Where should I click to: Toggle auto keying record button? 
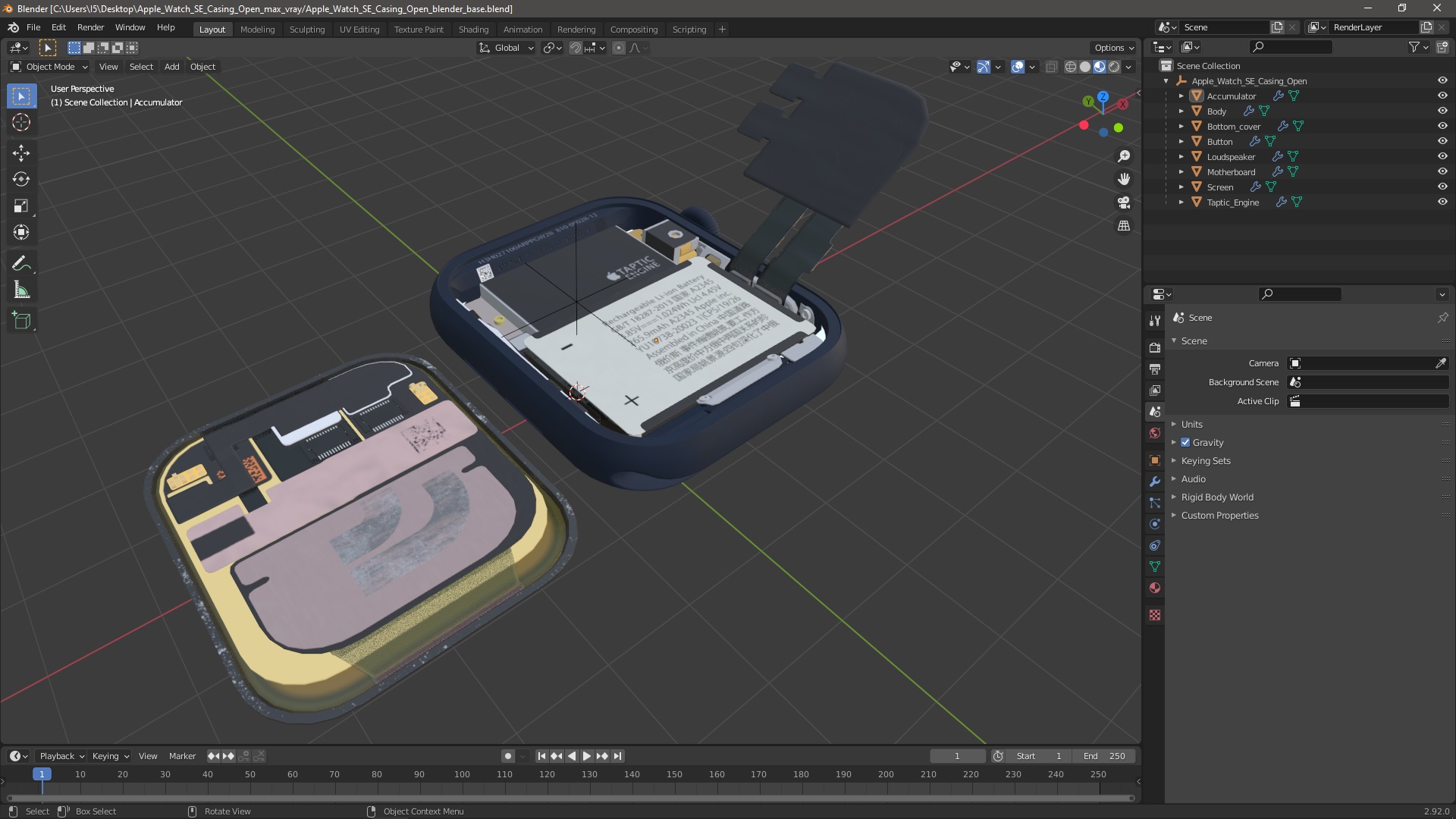click(507, 756)
